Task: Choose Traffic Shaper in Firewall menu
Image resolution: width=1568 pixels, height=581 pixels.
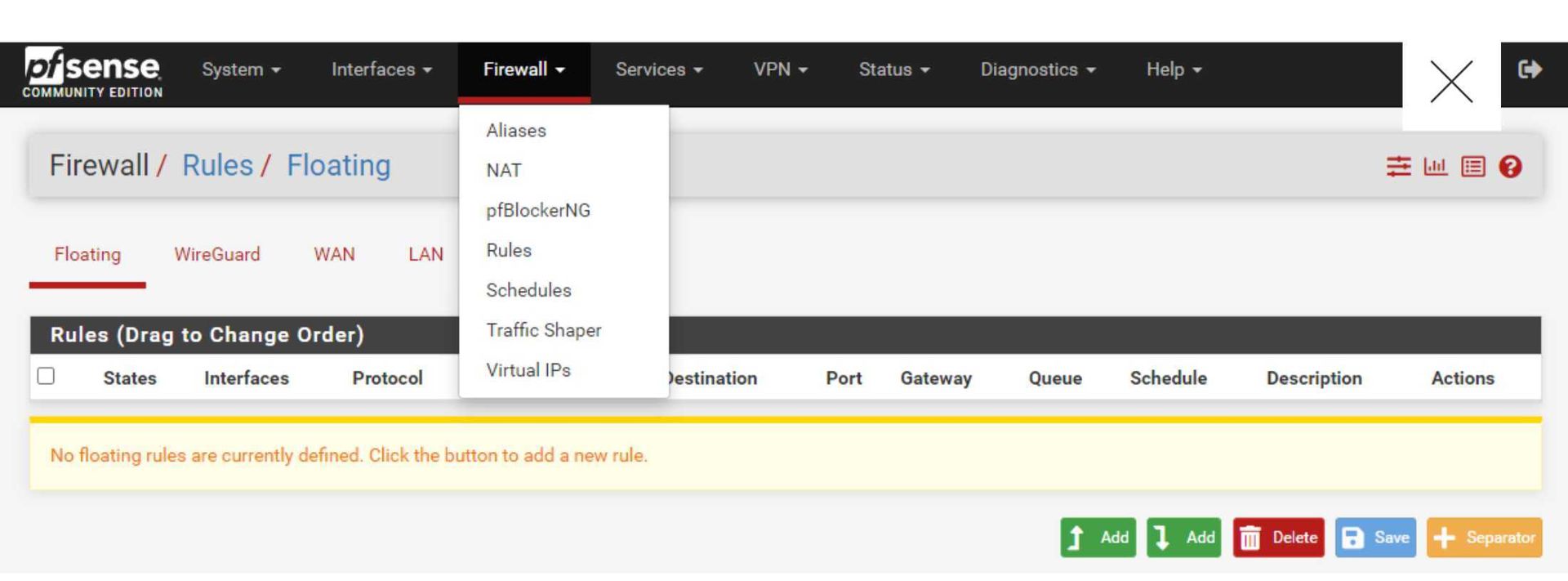Action: [543, 330]
